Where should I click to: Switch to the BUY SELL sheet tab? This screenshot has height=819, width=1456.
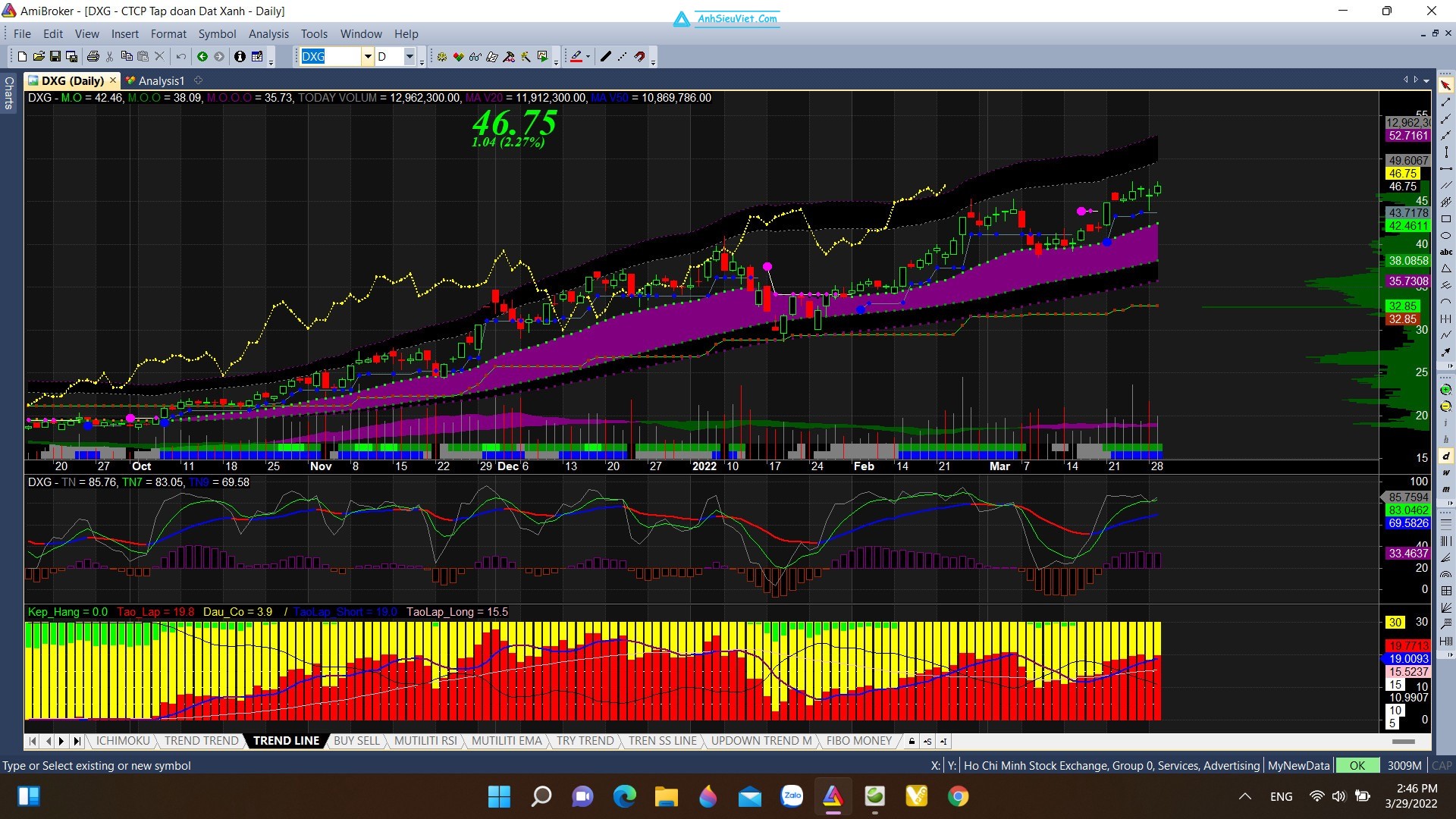point(356,741)
